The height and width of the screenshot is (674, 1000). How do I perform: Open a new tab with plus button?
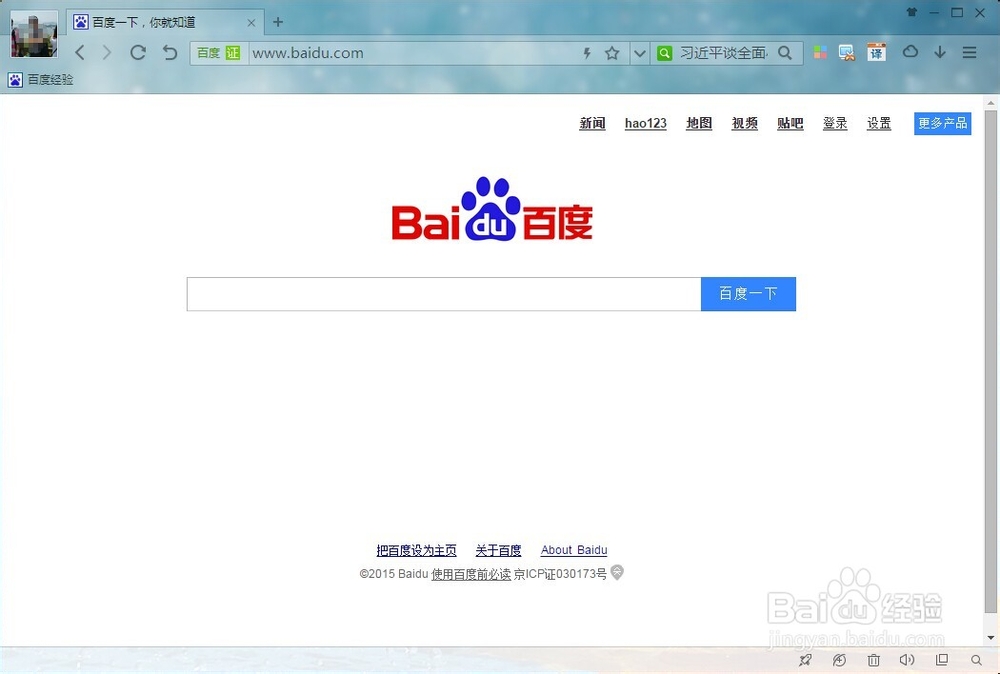point(277,22)
